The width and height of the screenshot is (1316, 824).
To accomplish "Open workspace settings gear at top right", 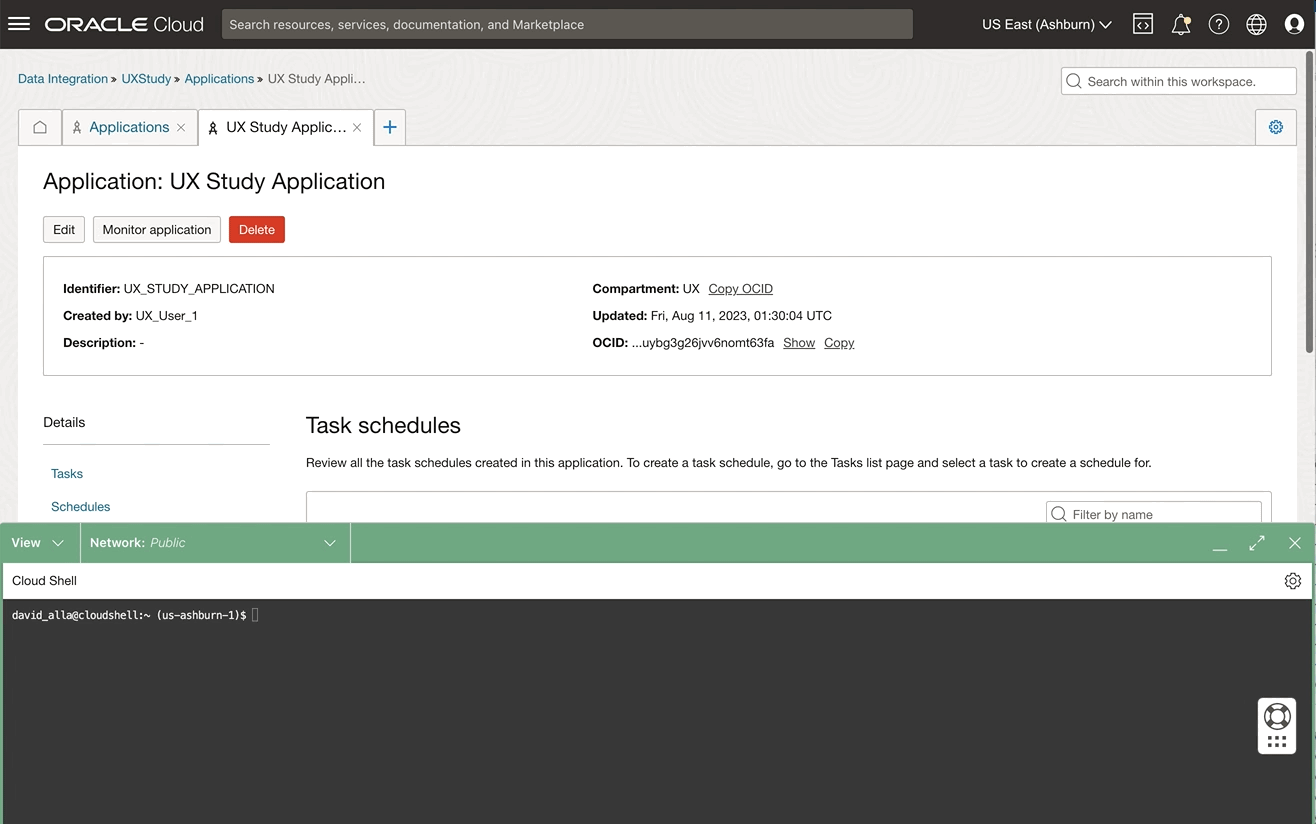I will (1276, 127).
